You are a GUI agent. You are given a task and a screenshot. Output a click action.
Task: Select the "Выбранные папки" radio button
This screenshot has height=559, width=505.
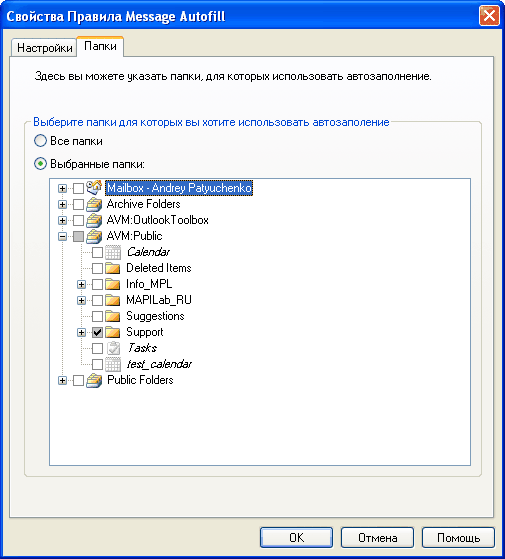(x=40, y=164)
